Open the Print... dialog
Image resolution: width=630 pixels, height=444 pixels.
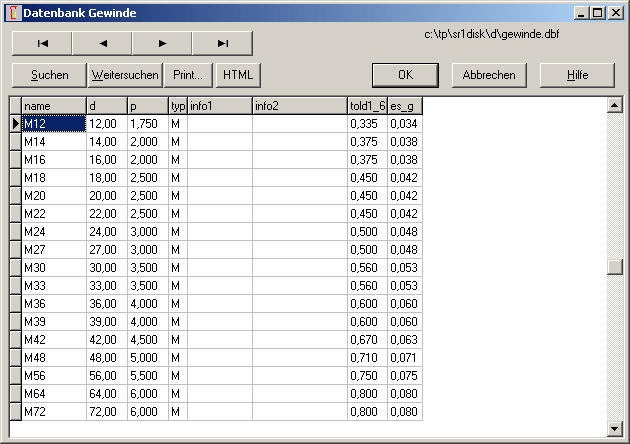(188, 75)
